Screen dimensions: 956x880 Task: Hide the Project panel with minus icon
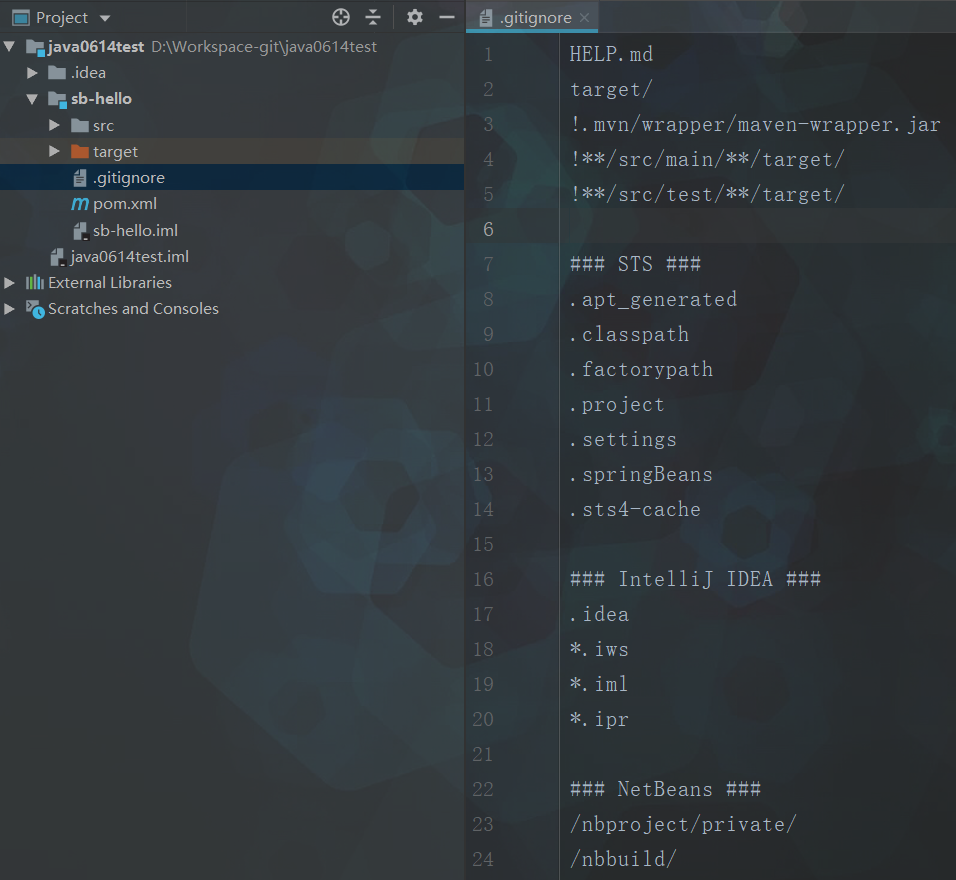pyautogui.click(x=447, y=17)
